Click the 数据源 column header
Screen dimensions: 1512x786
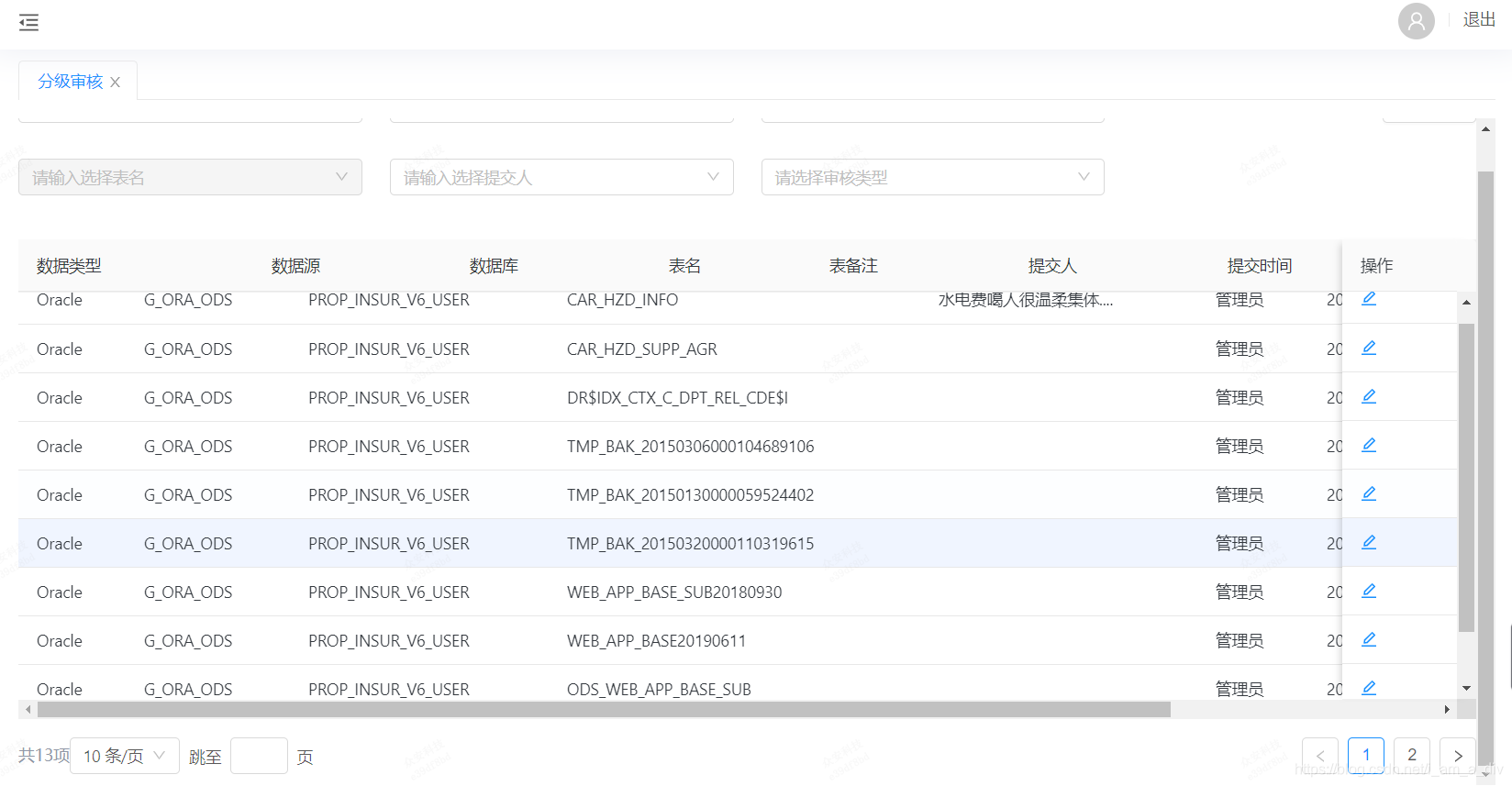[295, 266]
